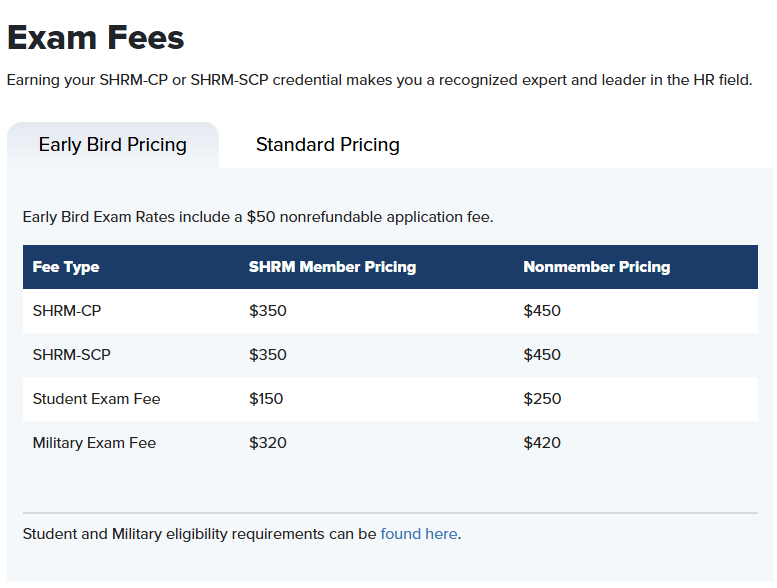Click the $450 nonmember price for SHRM-CP

click(542, 311)
